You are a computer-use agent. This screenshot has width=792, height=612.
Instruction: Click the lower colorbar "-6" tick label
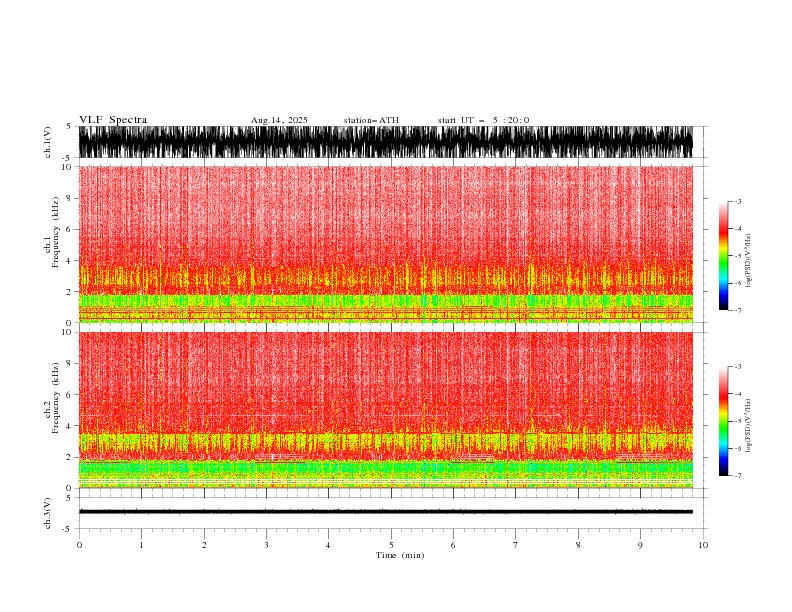737,448
